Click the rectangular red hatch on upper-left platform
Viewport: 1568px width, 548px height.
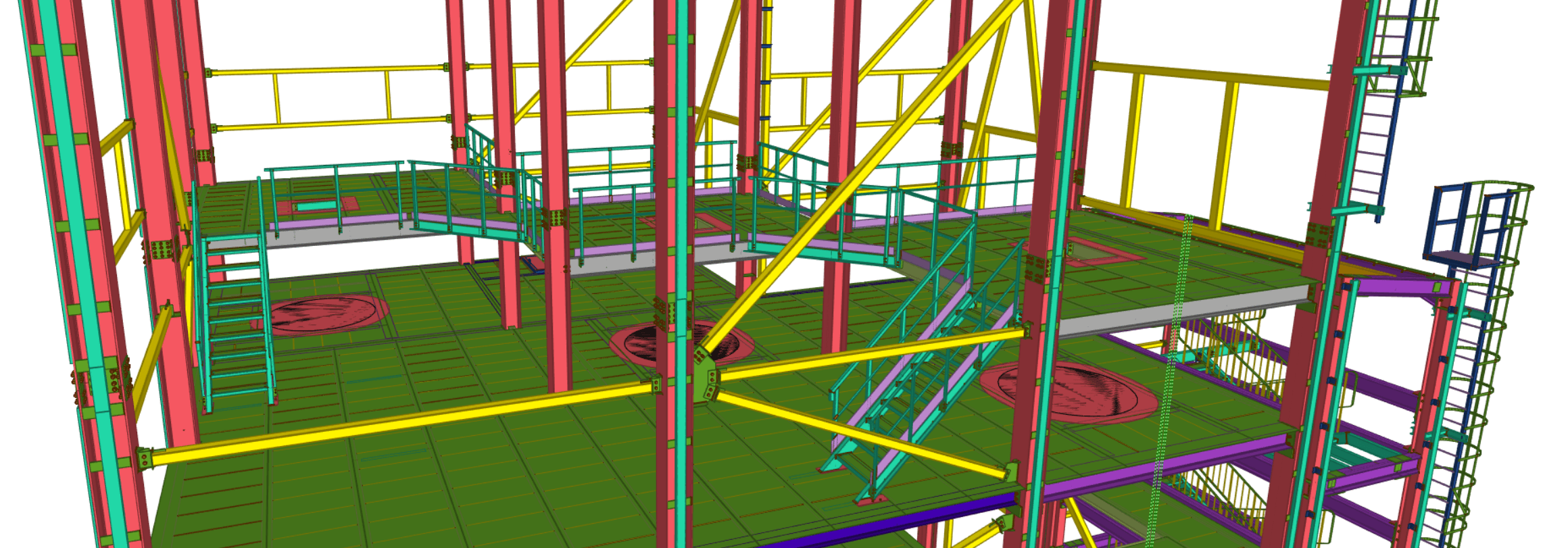318,204
